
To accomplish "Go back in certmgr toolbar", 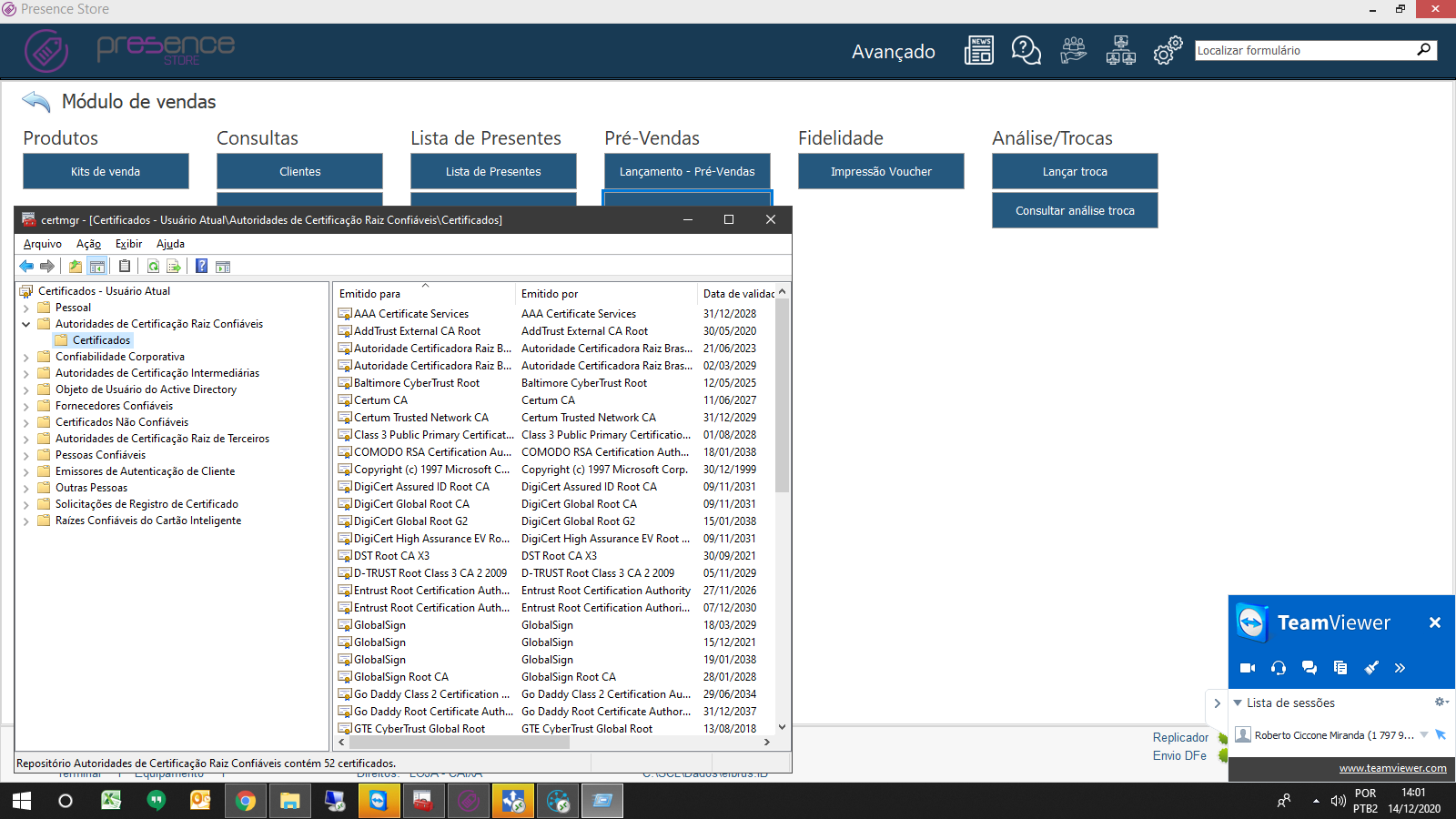I will click(x=26, y=266).
